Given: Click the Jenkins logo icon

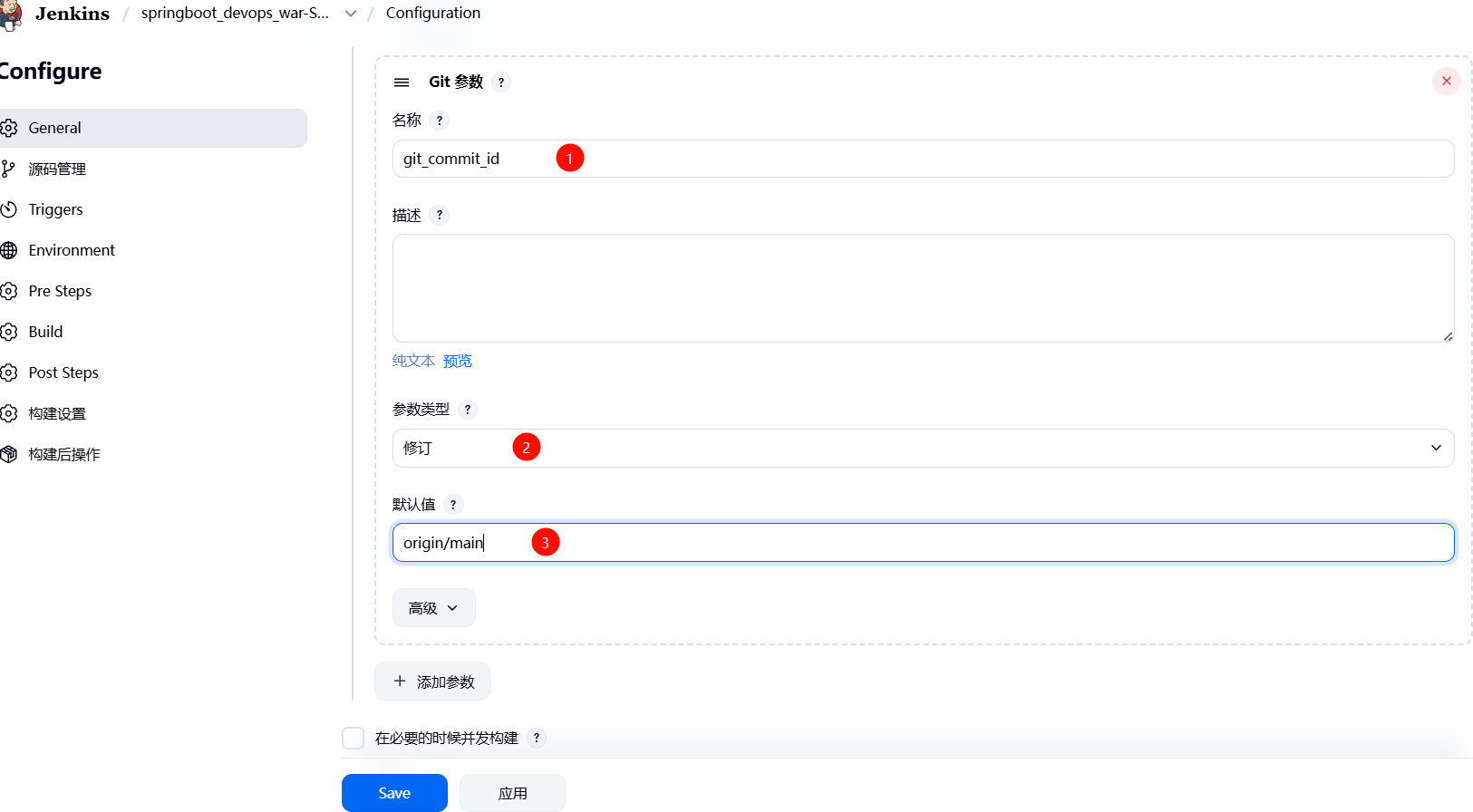Looking at the screenshot, I should [x=11, y=14].
